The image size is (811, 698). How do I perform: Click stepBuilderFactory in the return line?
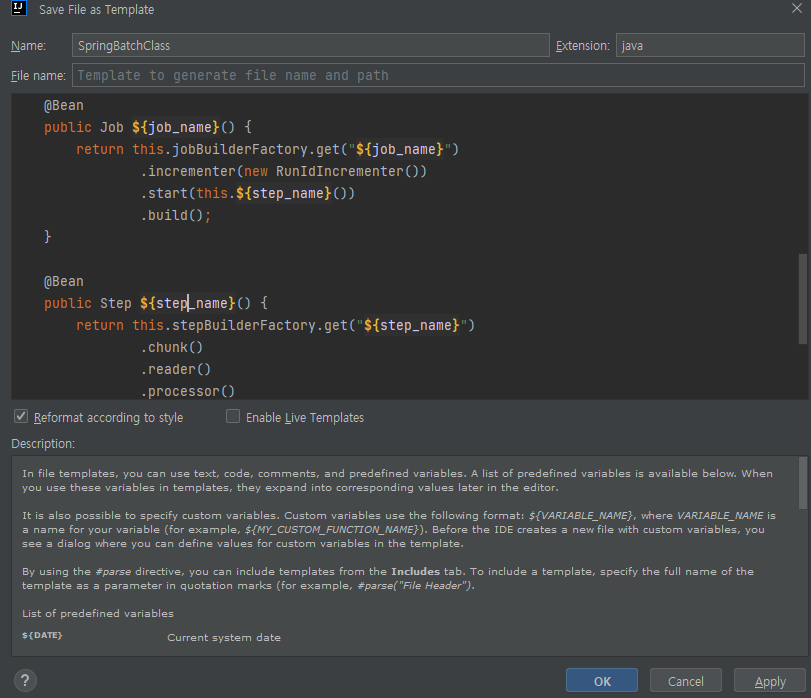244,325
